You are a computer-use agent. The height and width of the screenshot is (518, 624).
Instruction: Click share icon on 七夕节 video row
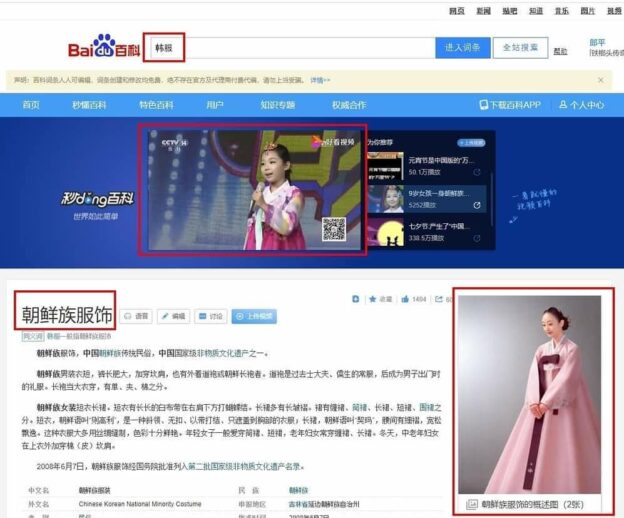[477, 238]
